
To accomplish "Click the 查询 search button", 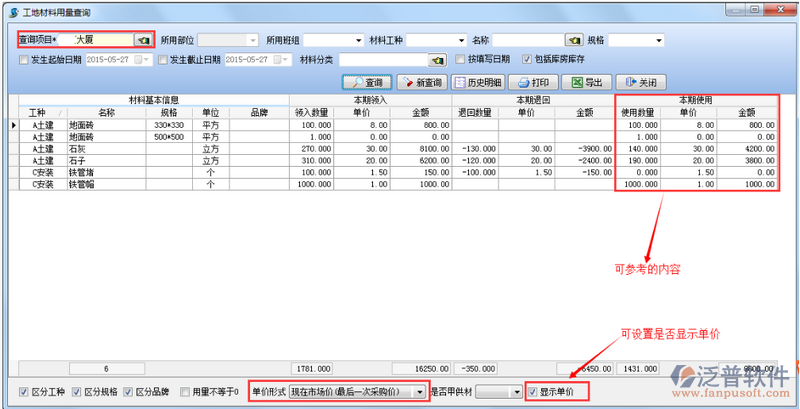I will (366, 83).
